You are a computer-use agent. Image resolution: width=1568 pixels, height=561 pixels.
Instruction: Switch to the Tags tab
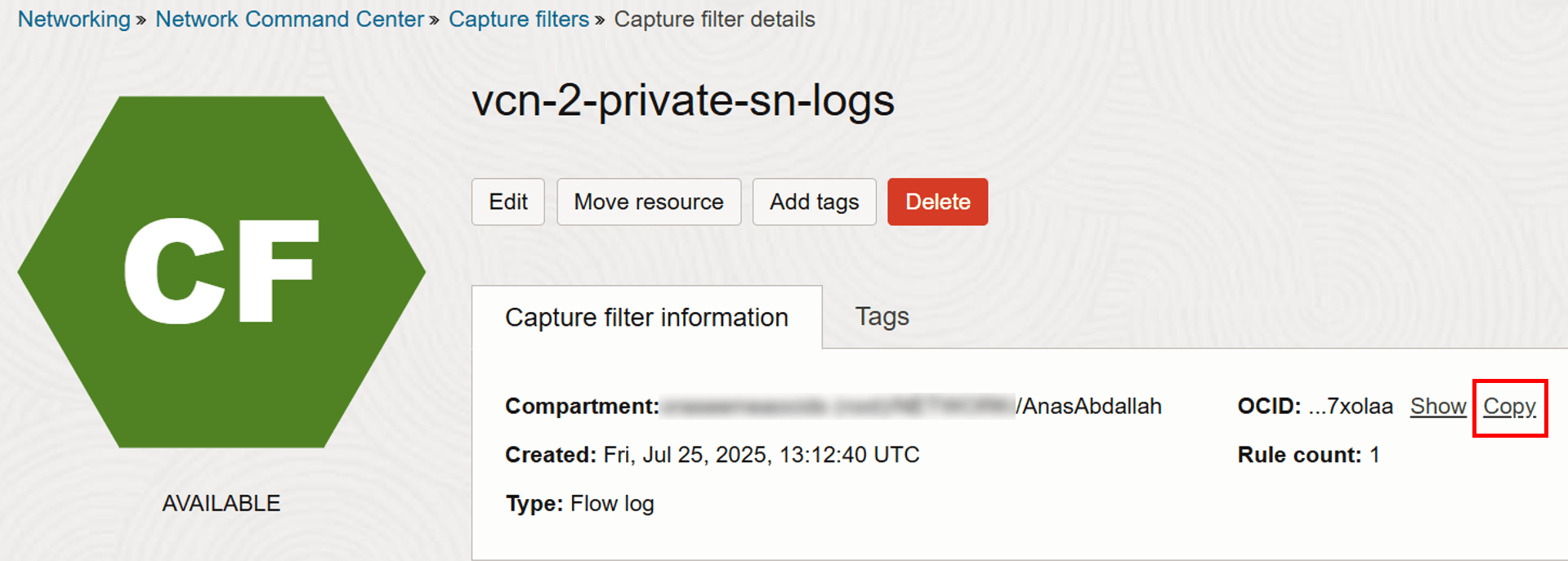pos(882,316)
